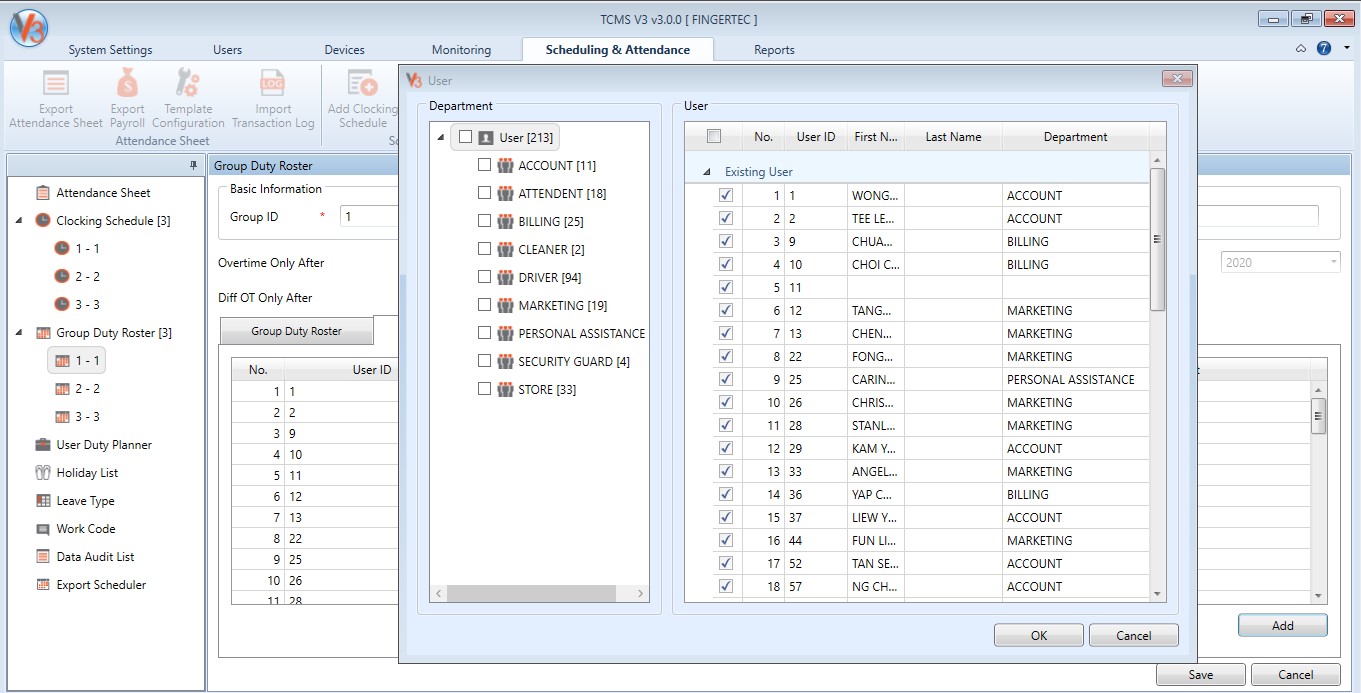The height and width of the screenshot is (693, 1361).
Task: Open Leave Type settings
Action: click(x=75, y=501)
